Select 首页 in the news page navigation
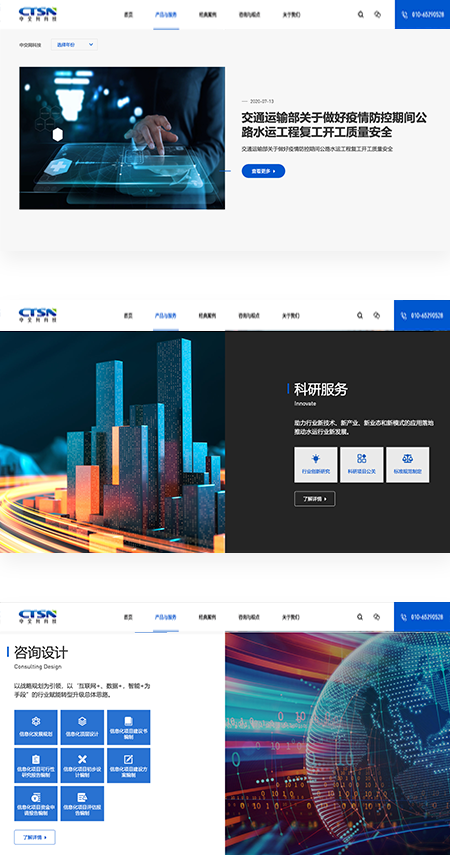This screenshot has width=450, height=855. pos(128,15)
